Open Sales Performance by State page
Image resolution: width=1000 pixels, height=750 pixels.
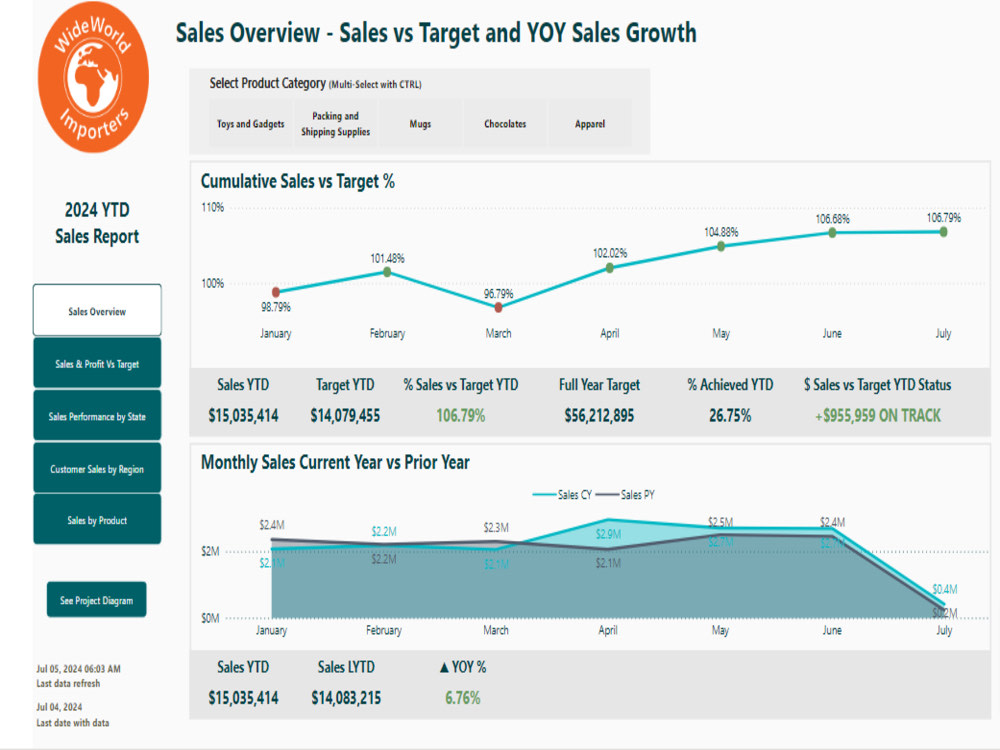97,416
